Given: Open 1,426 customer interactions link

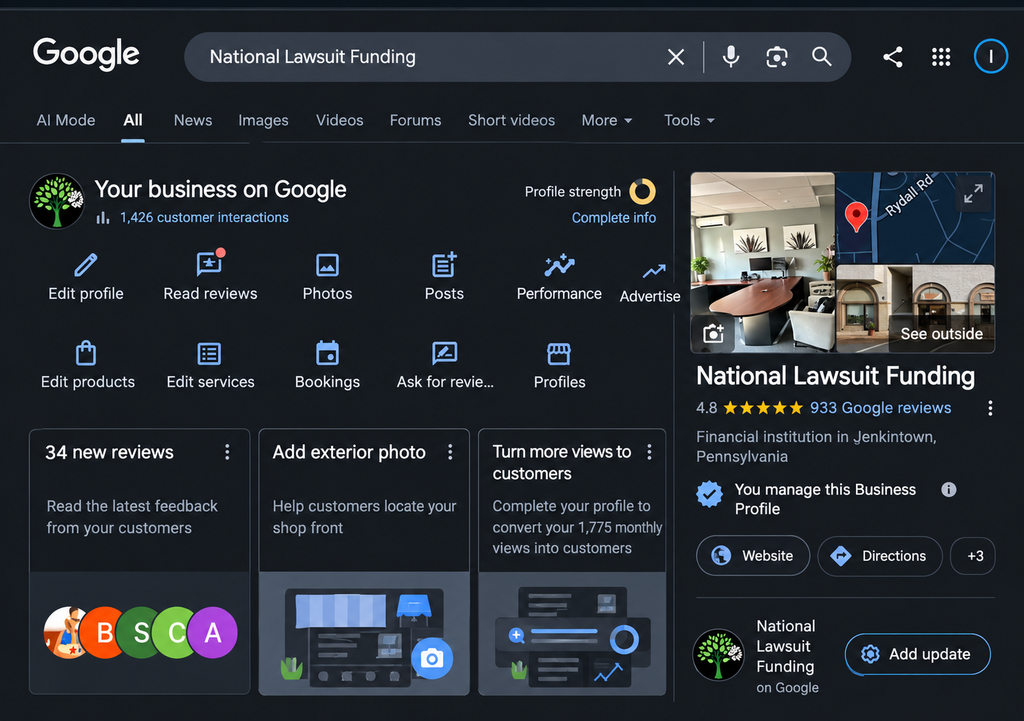Looking at the screenshot, I should coord(204,217).
